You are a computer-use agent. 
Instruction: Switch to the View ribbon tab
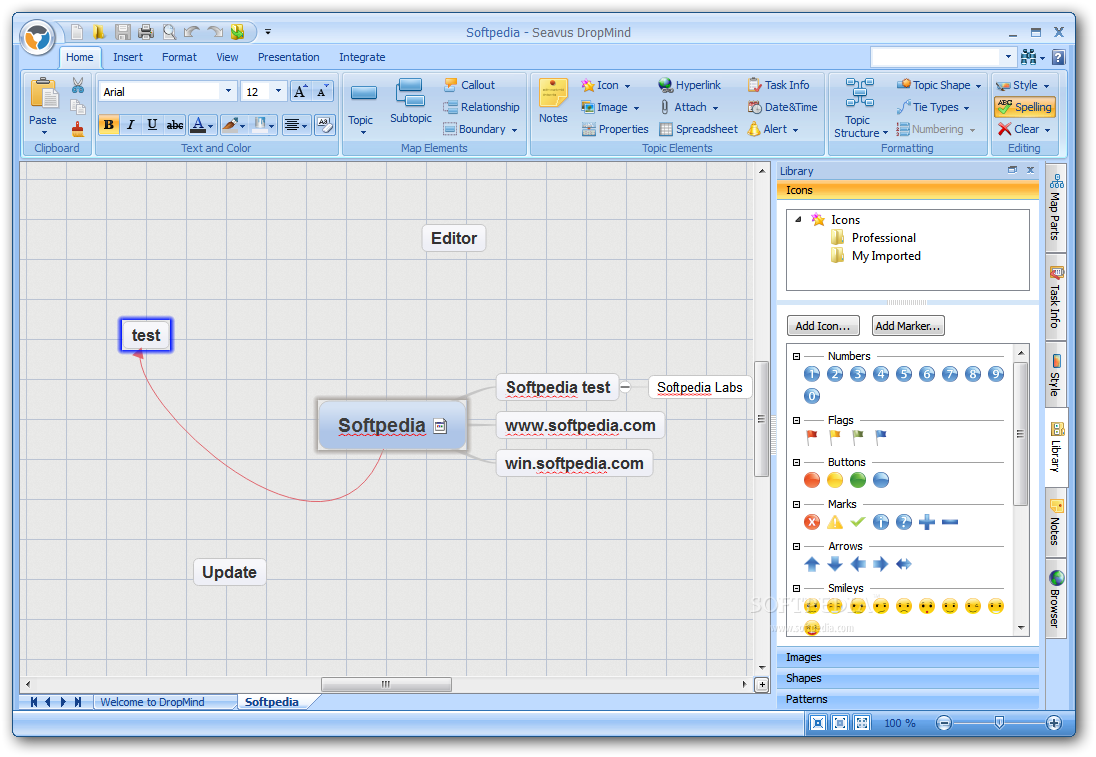pos(227,57)
